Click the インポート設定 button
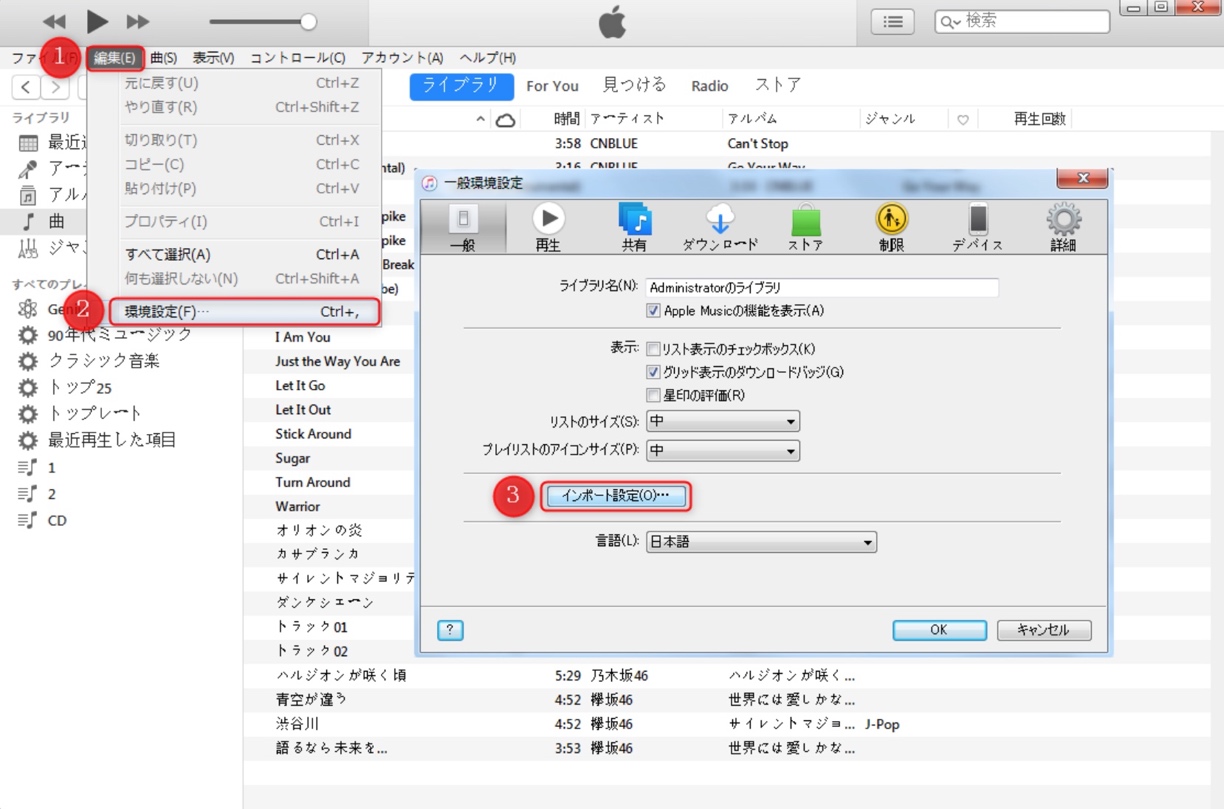The image size is (1224, 809). [x=615, y=495]
